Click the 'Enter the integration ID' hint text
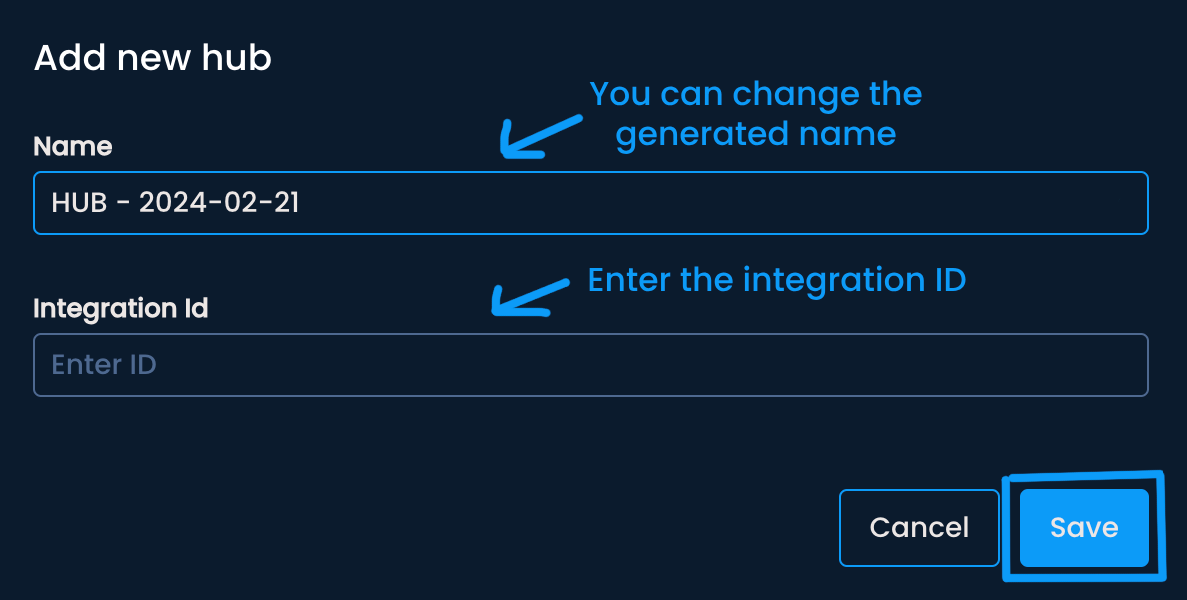This screenshot has height=600, width=1187. [x=776, y=280]
